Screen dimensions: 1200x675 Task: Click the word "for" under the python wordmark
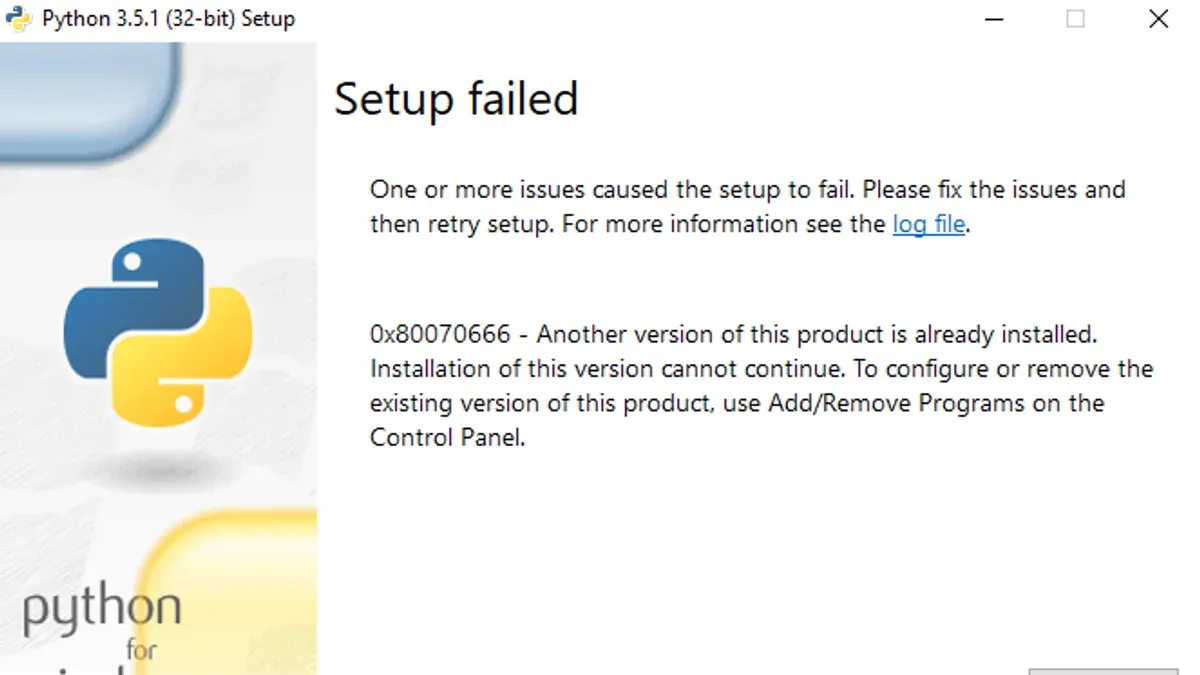[142, 650]
